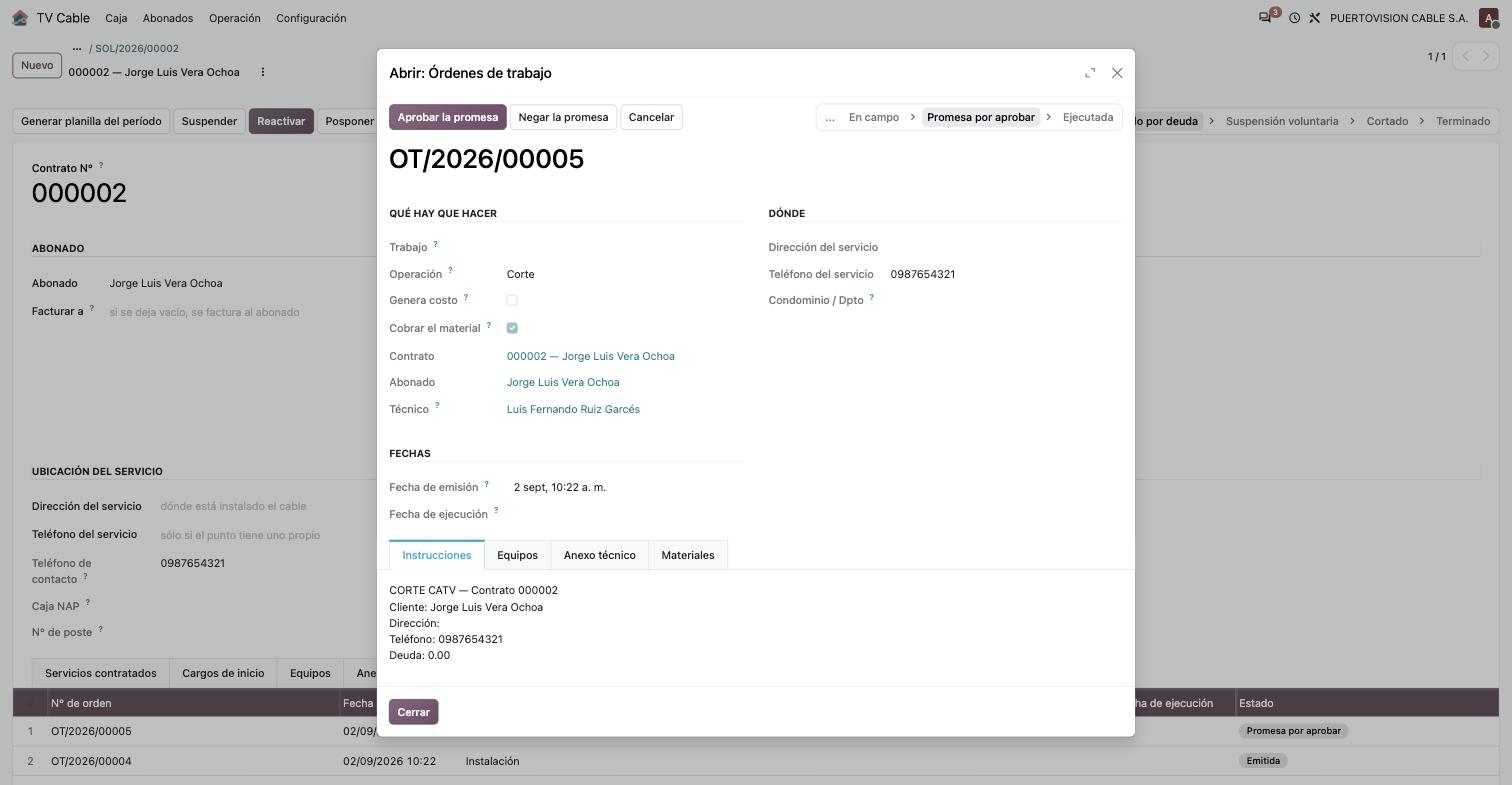This screenshot has height=785, width=1512.
Task: Open the Configuración menu
Action: coord(311,18)
